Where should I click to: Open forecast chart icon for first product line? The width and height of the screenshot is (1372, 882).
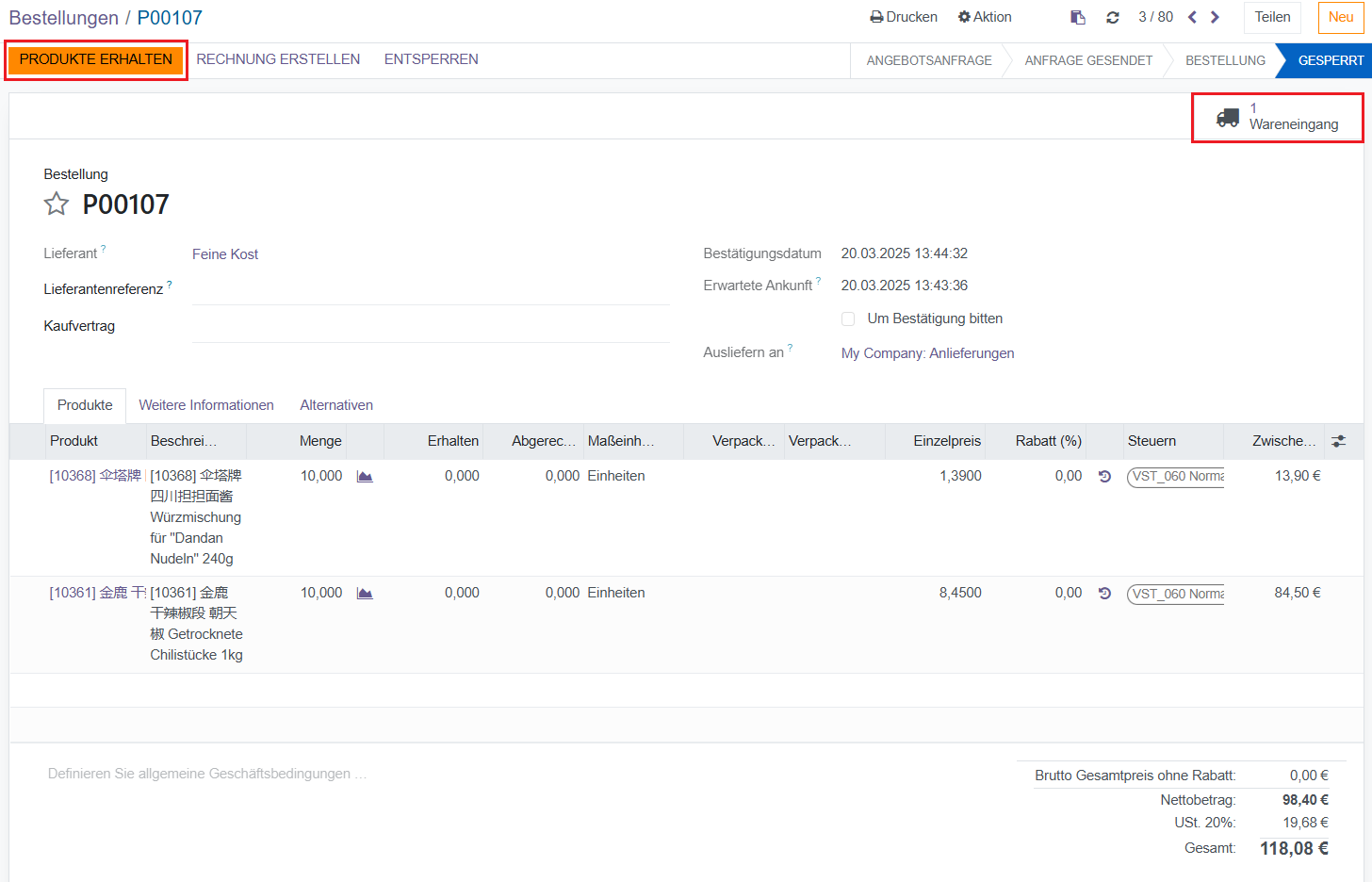(x=365, y=477)
